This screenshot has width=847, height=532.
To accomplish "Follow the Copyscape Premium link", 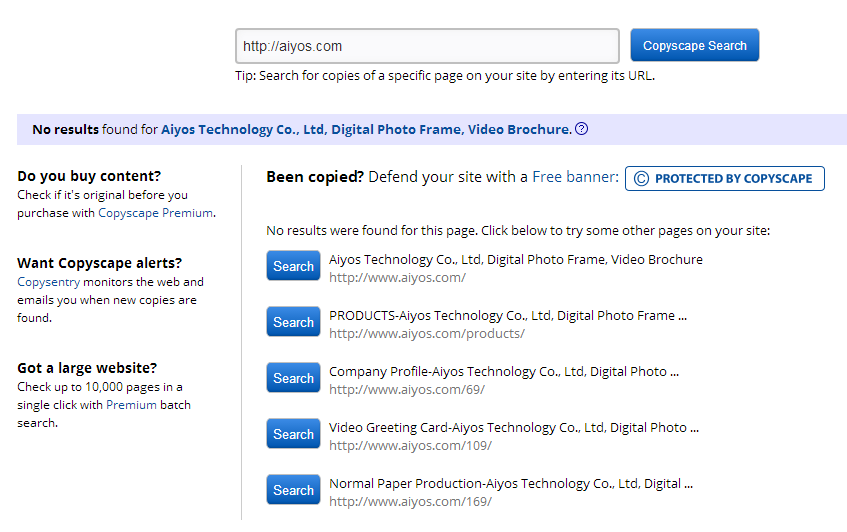I will click(155, 213).
